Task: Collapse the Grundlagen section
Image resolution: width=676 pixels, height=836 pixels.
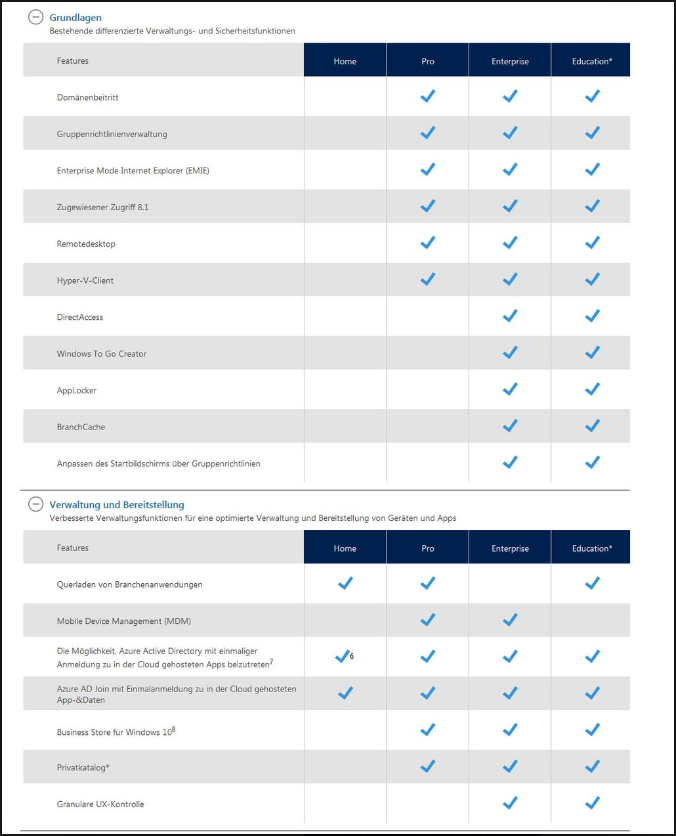Action: [36, 17]
